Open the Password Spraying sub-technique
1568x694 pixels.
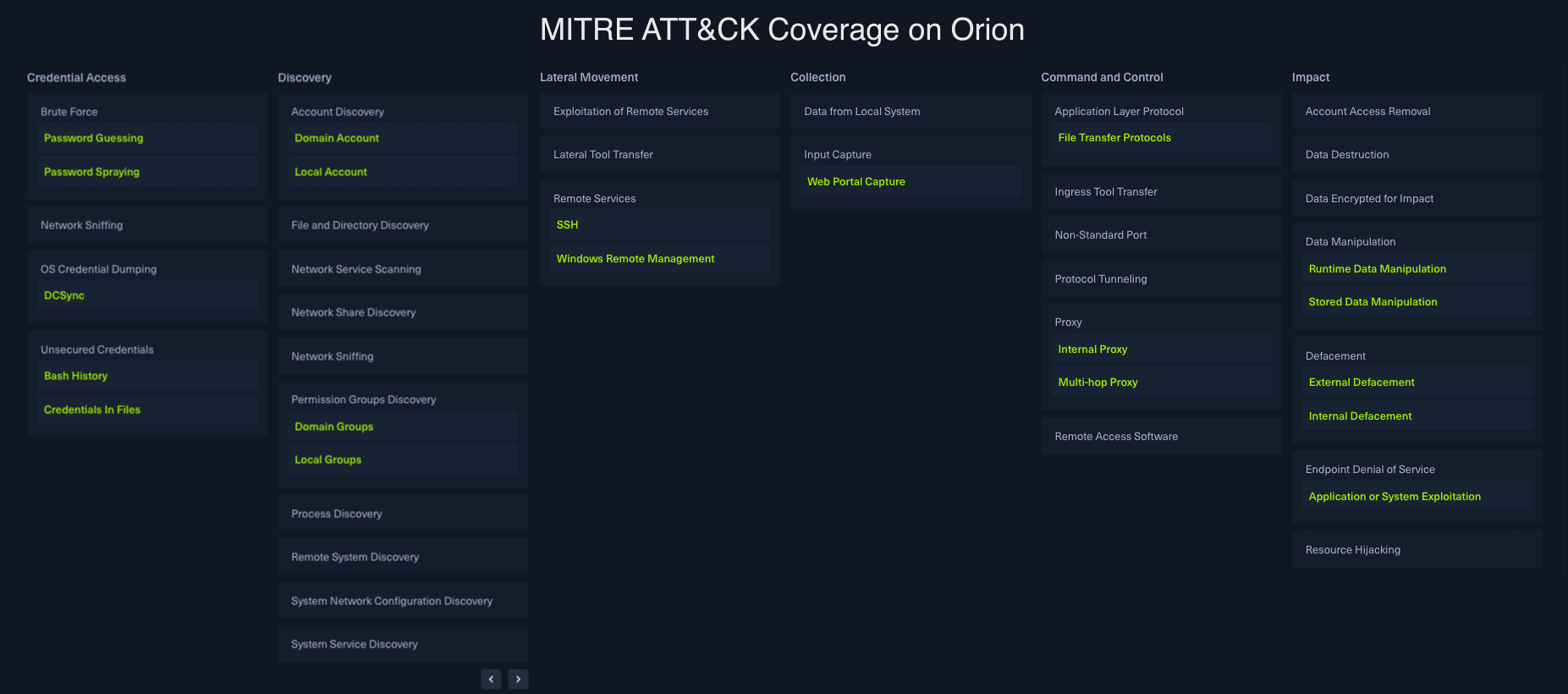(x=91, y=172)
